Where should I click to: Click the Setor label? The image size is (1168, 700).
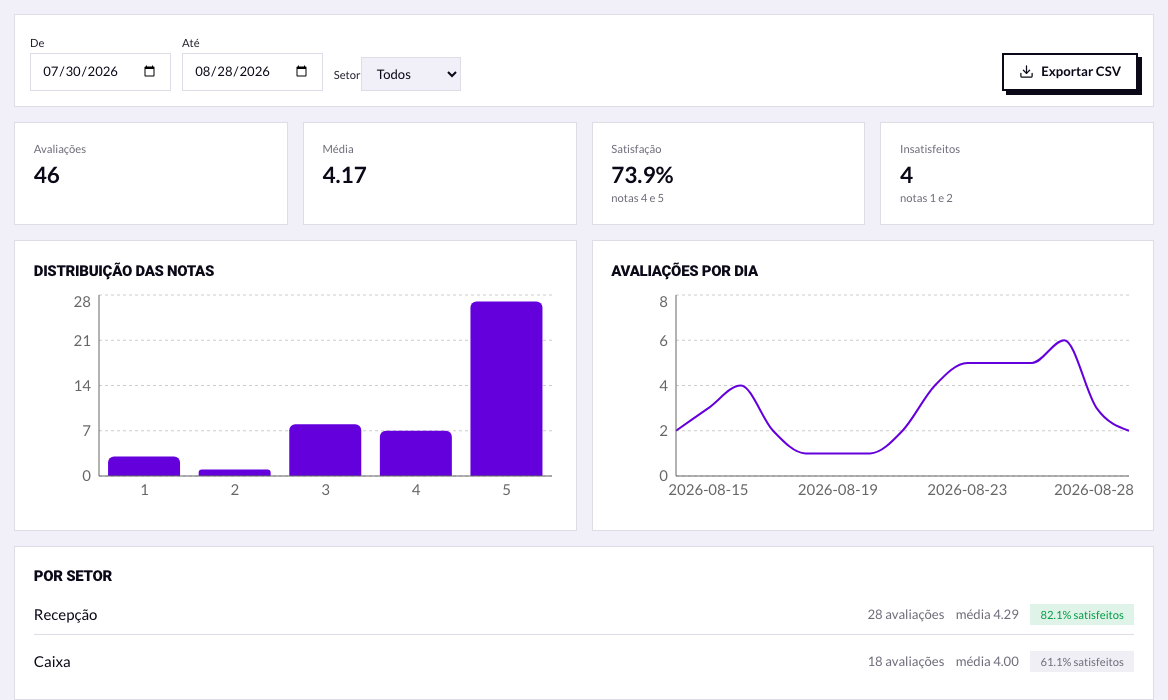[346, 75]
